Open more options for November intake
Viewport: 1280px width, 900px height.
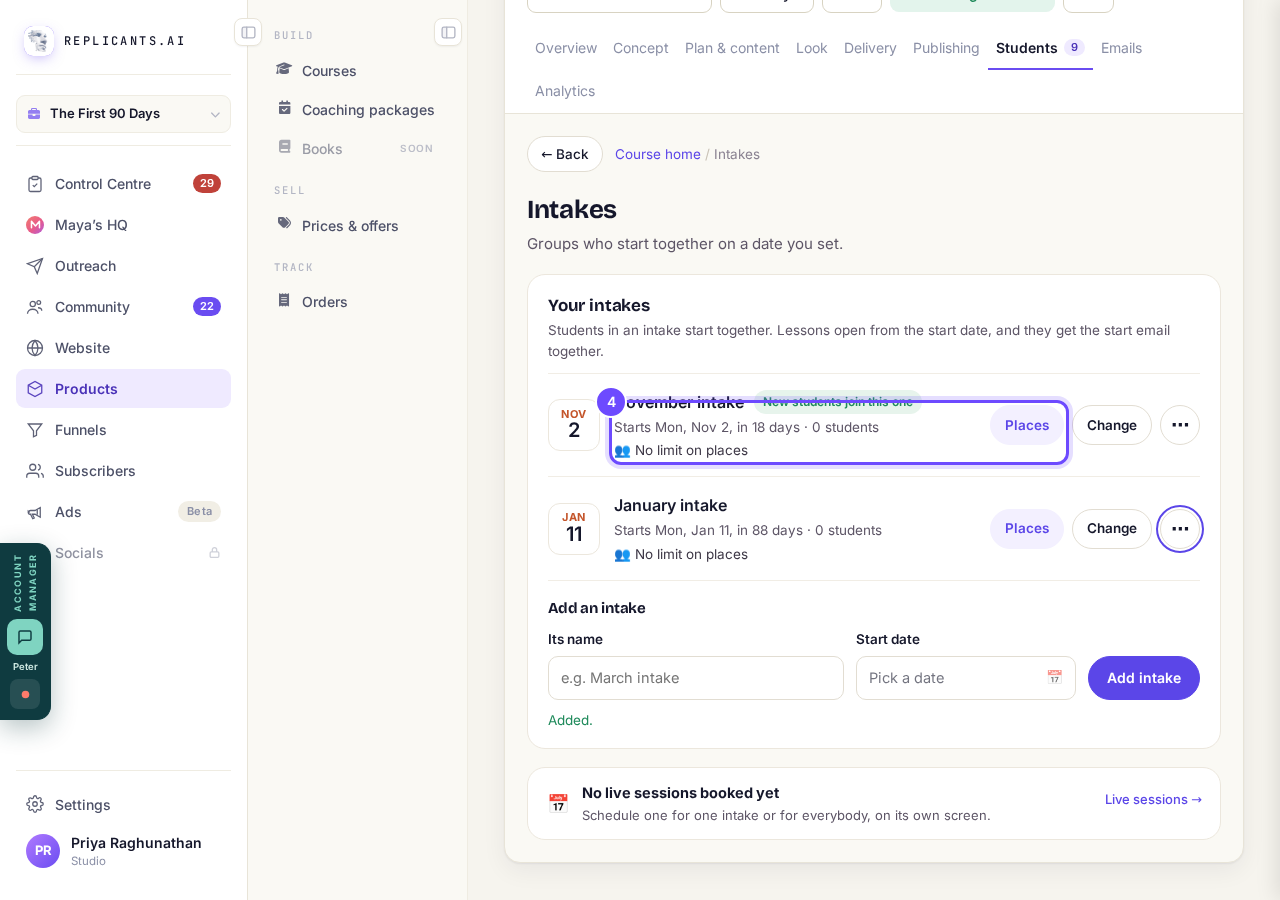pos(1180,425)
